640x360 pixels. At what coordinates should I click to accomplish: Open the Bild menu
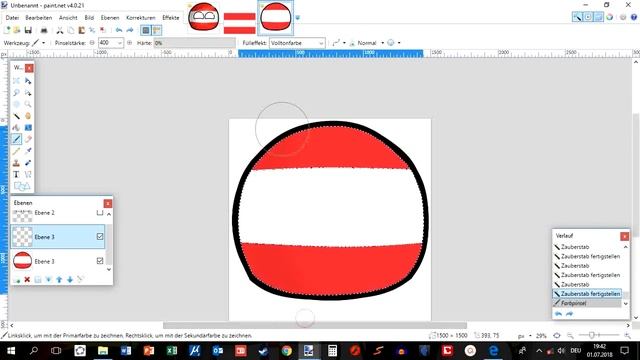[x=89, y=18]
